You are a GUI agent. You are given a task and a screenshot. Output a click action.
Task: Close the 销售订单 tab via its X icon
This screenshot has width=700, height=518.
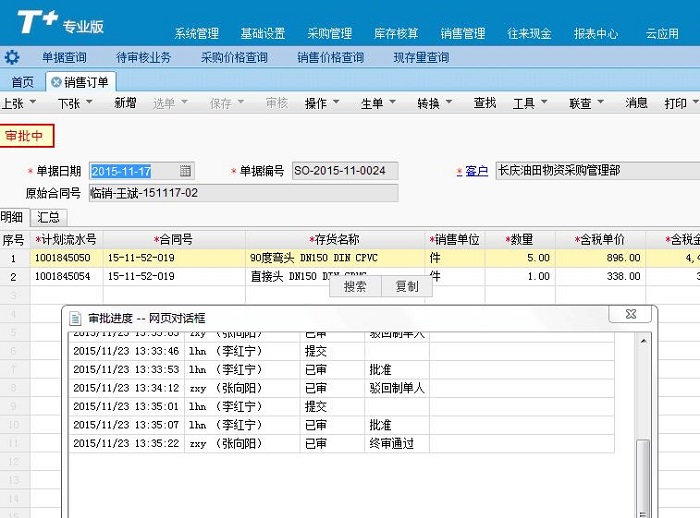pyautogui.click(x=56, y=82)
